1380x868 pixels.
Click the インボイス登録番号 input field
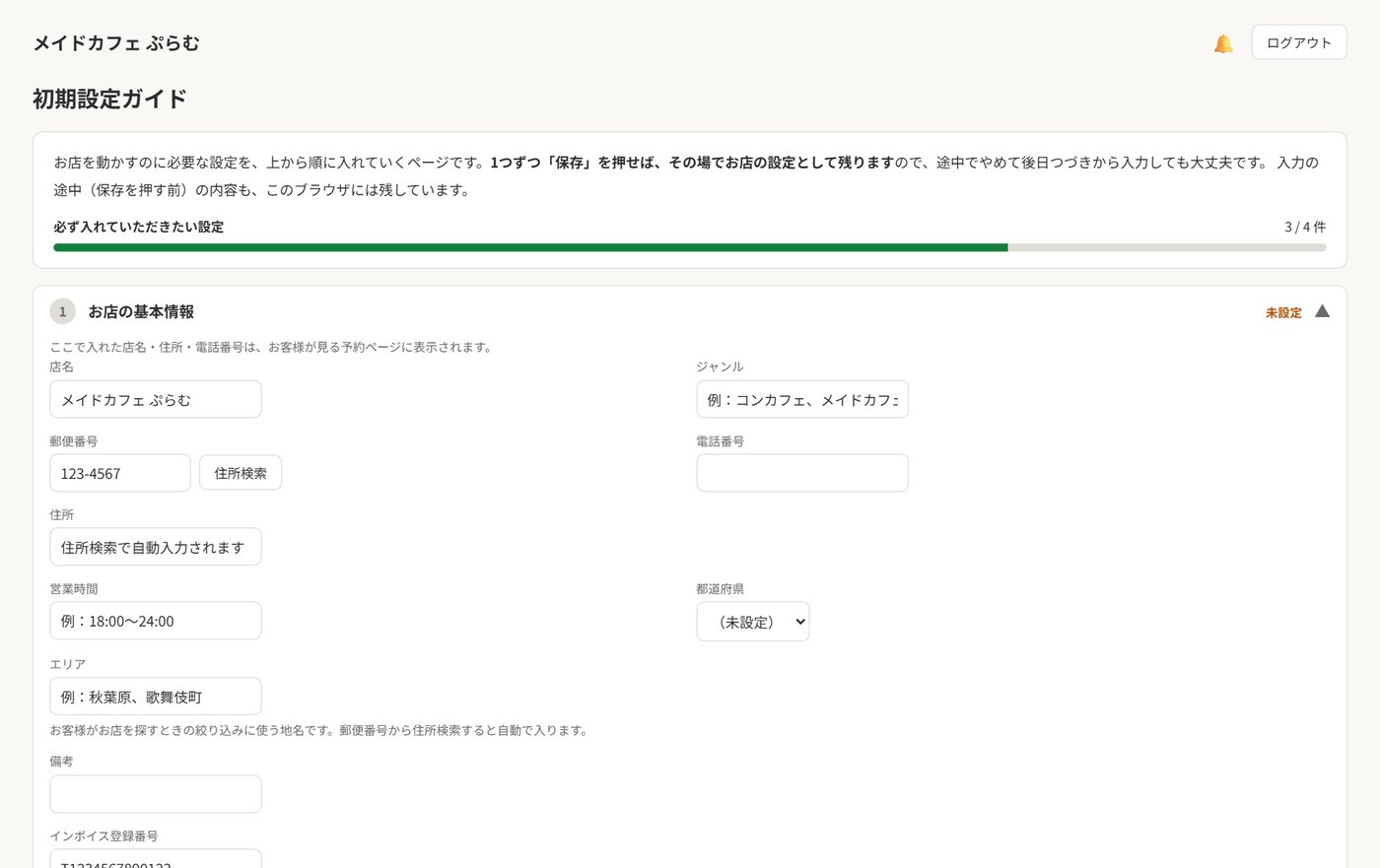pyautogui.click(x=156, y=859)
